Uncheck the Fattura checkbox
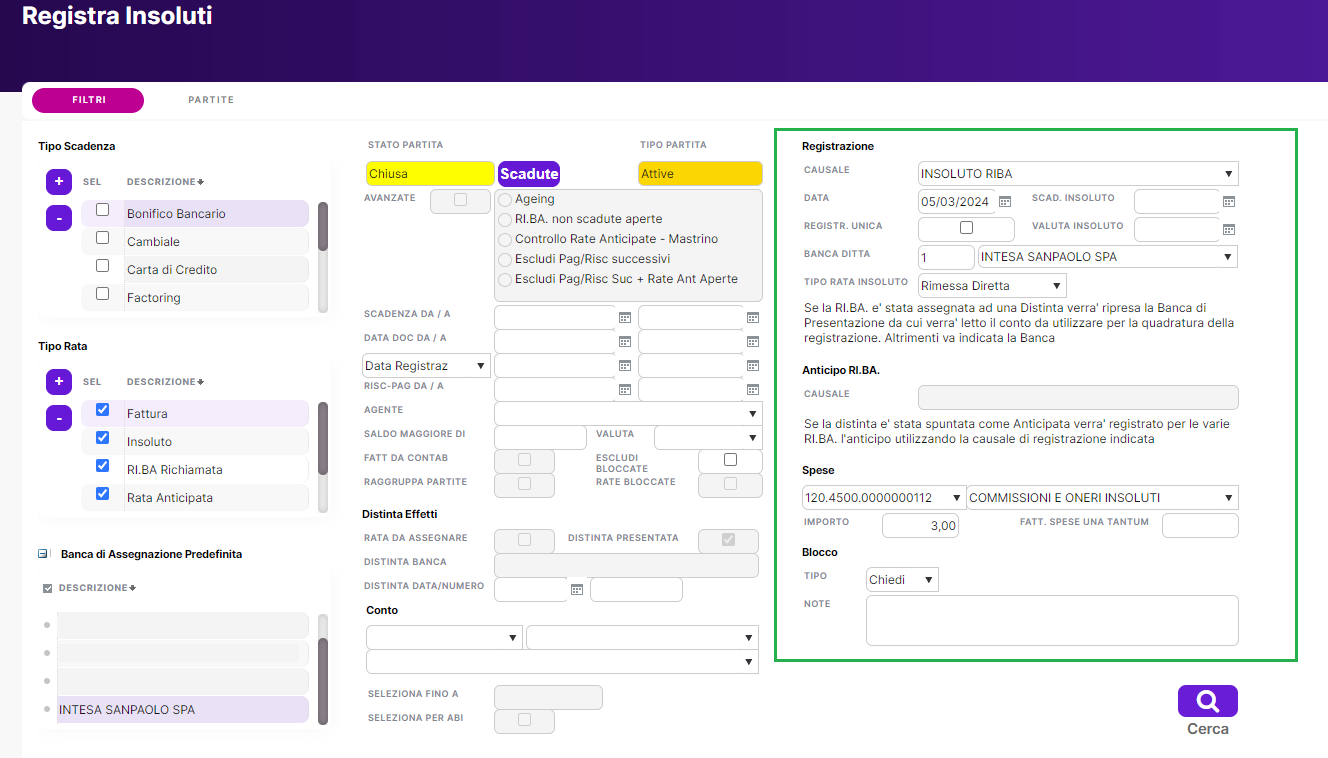 [x=102, y=410]
